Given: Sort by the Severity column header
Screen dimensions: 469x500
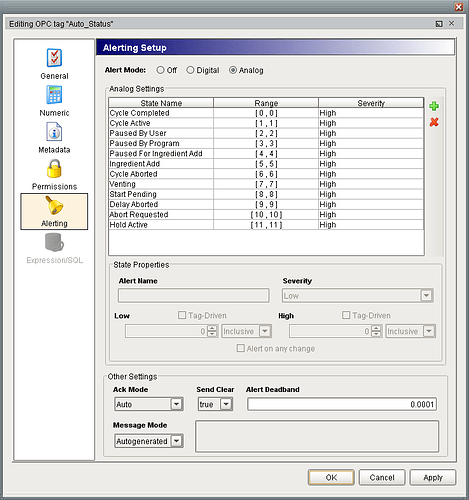Looking at the screenshot, I should (x=371, y=103).
